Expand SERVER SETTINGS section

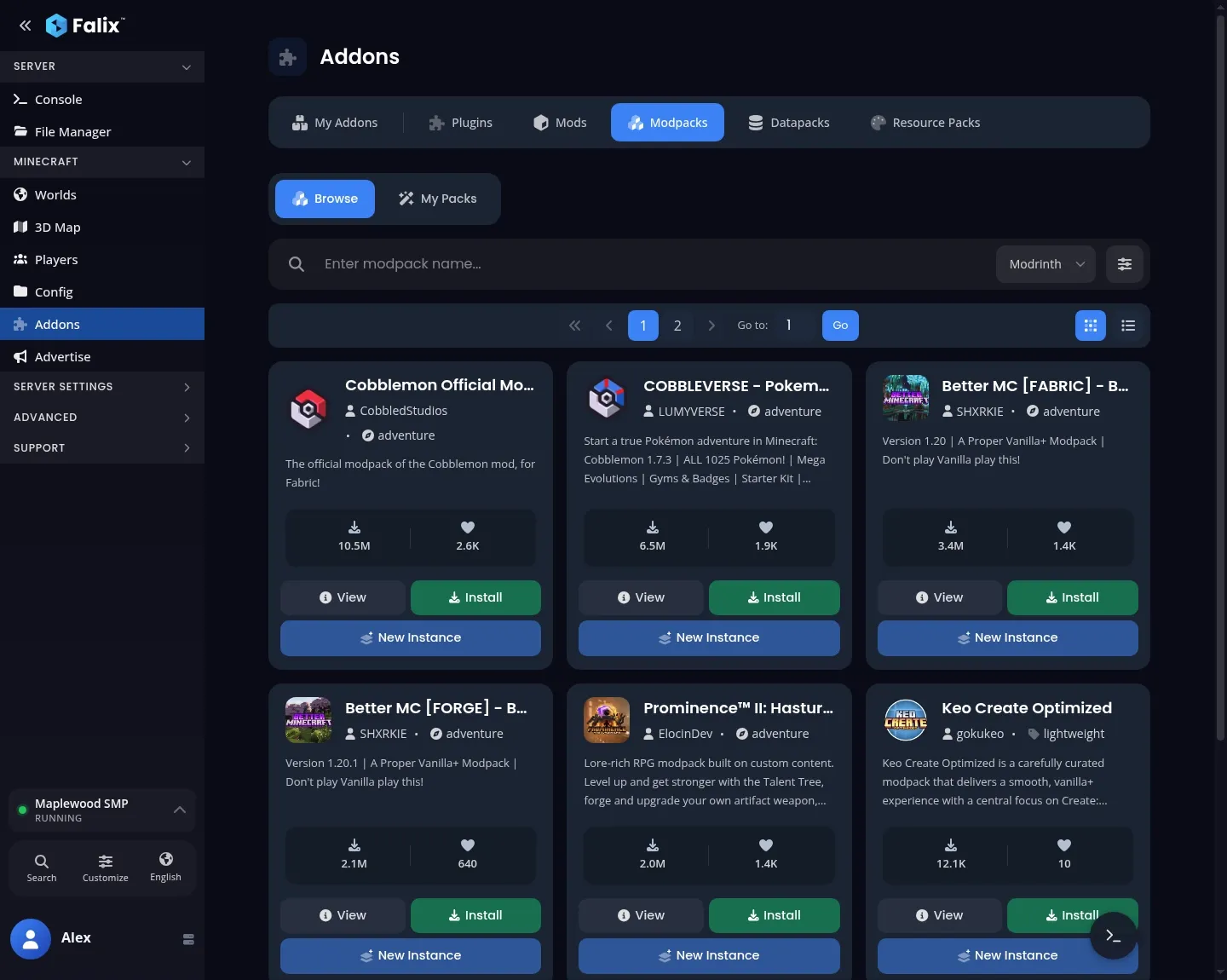click(x=102, y=387)
